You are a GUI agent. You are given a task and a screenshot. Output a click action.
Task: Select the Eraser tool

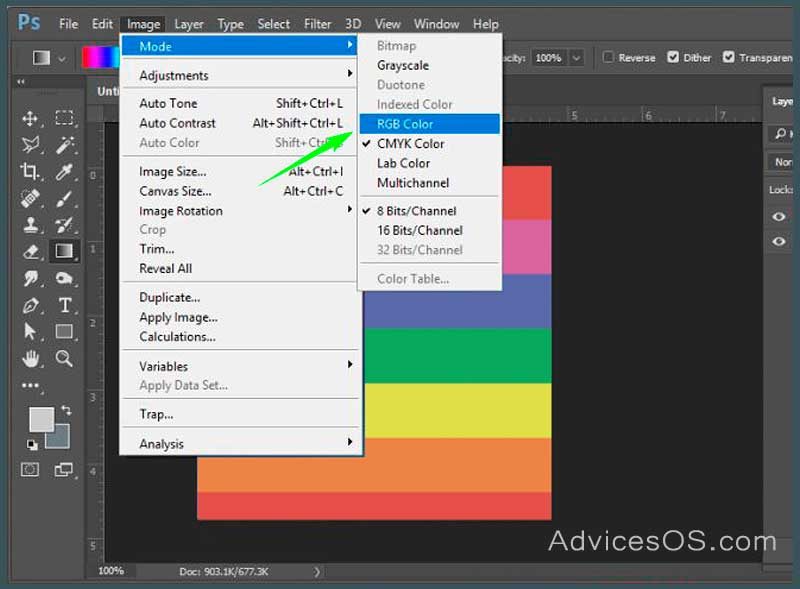30,251
